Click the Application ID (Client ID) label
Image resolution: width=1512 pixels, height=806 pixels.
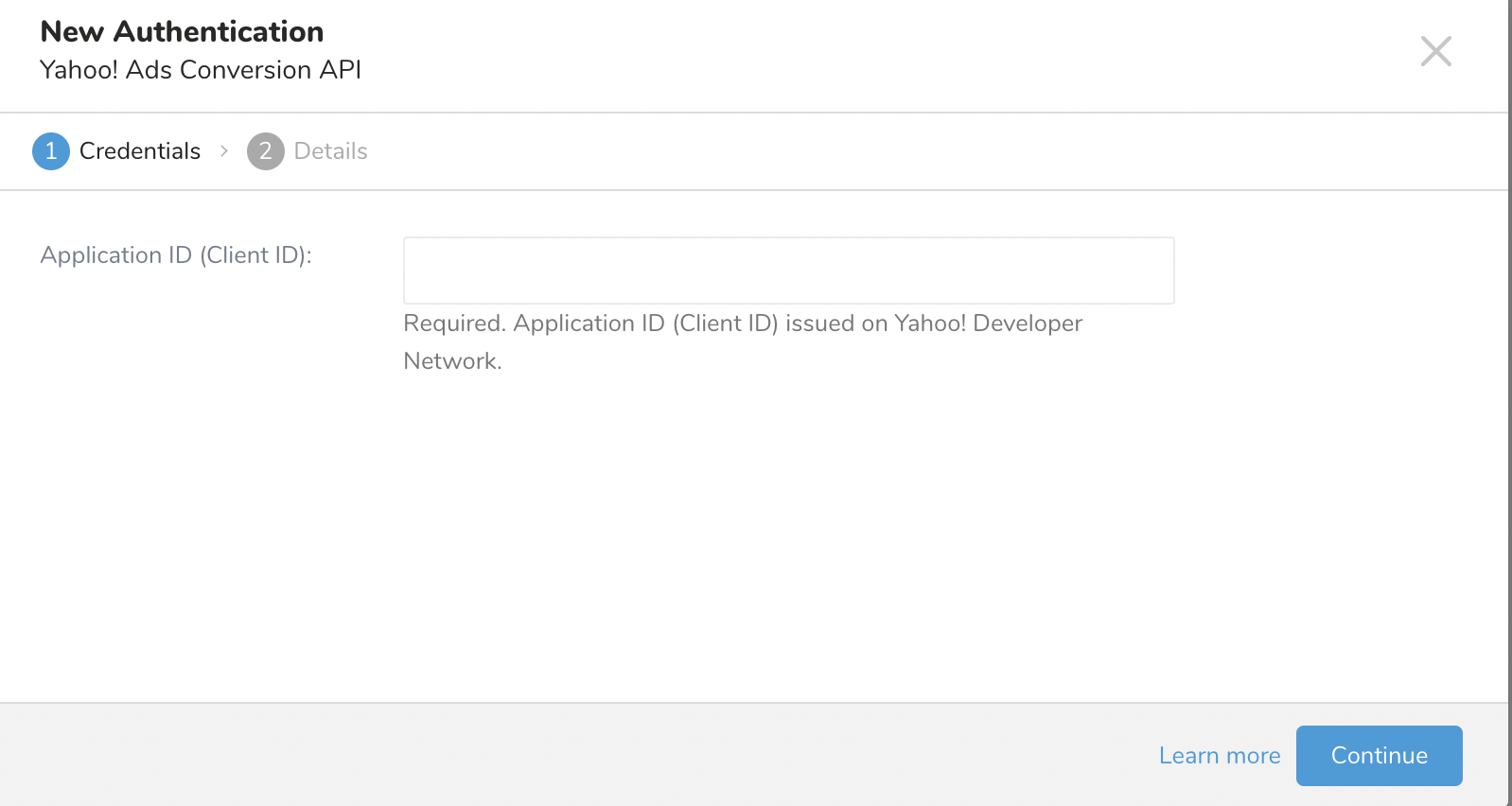(x=176, y=255)
